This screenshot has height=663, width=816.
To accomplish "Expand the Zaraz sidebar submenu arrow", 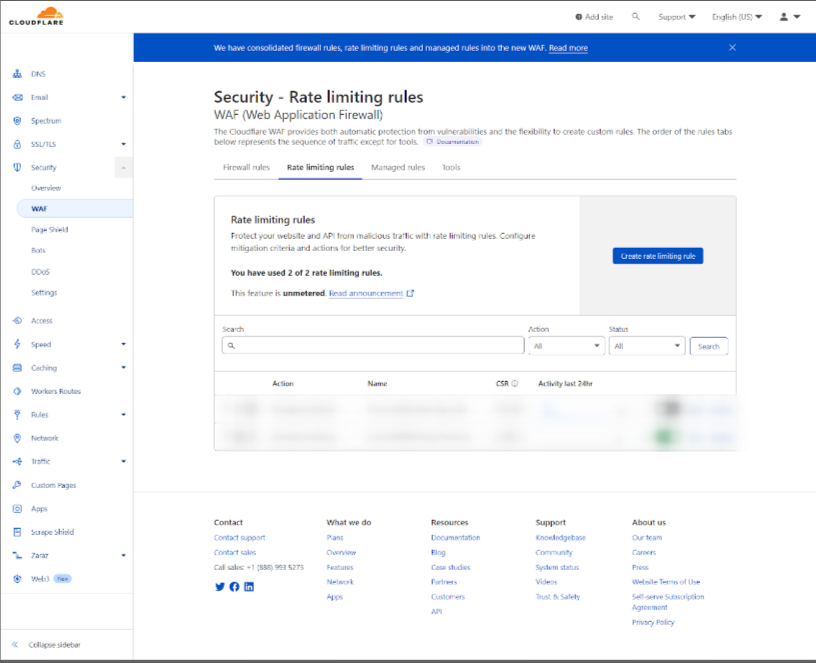I will click(x=123, y=555).
